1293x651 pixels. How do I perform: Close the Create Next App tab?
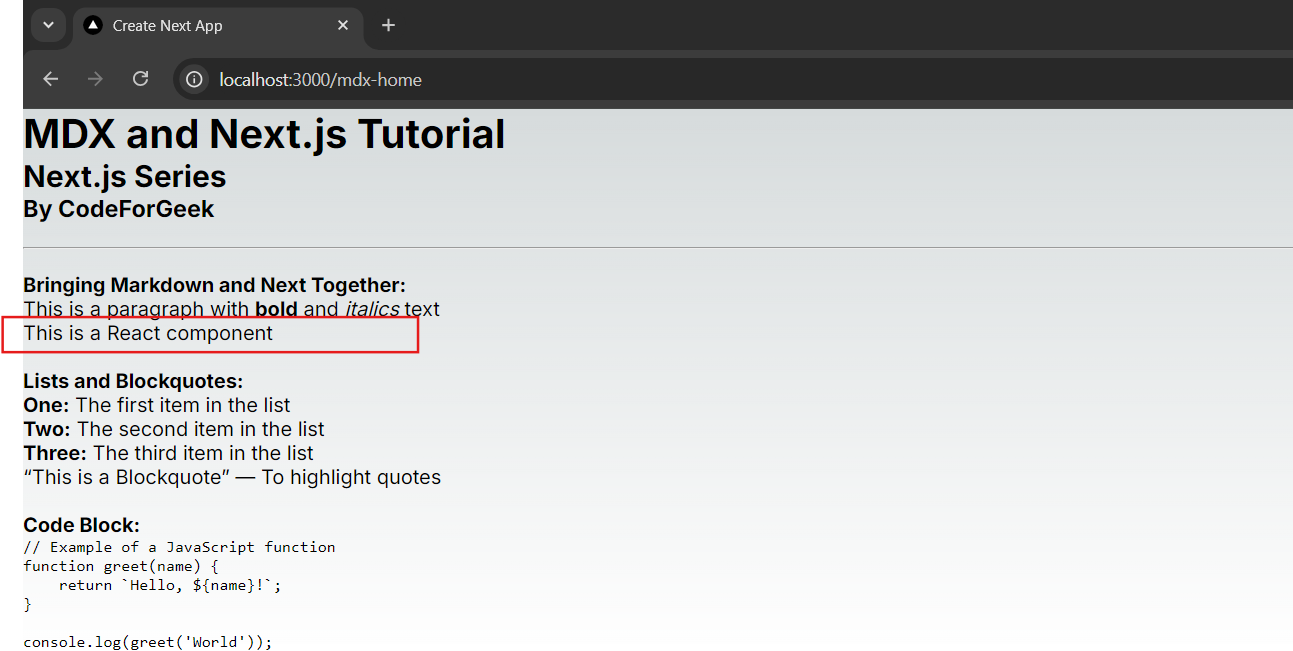(343, 25)
